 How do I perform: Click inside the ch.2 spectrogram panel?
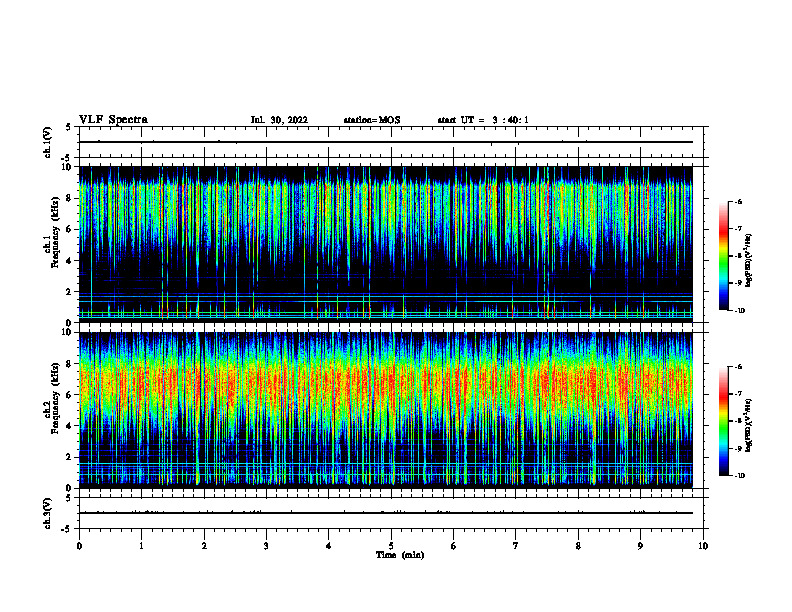pos(386,410)
